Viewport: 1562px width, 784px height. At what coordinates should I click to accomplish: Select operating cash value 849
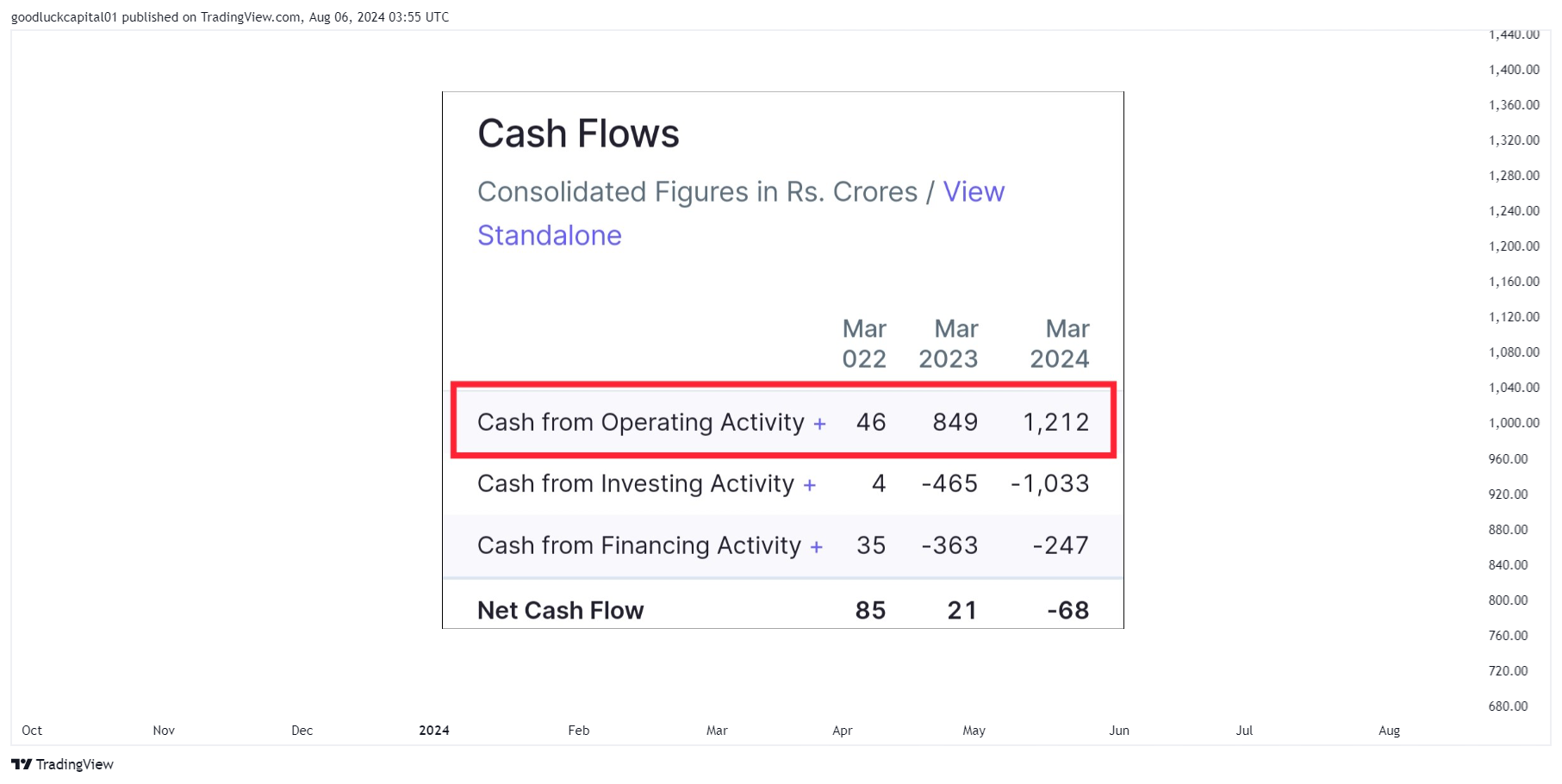[x=955, y=422]
